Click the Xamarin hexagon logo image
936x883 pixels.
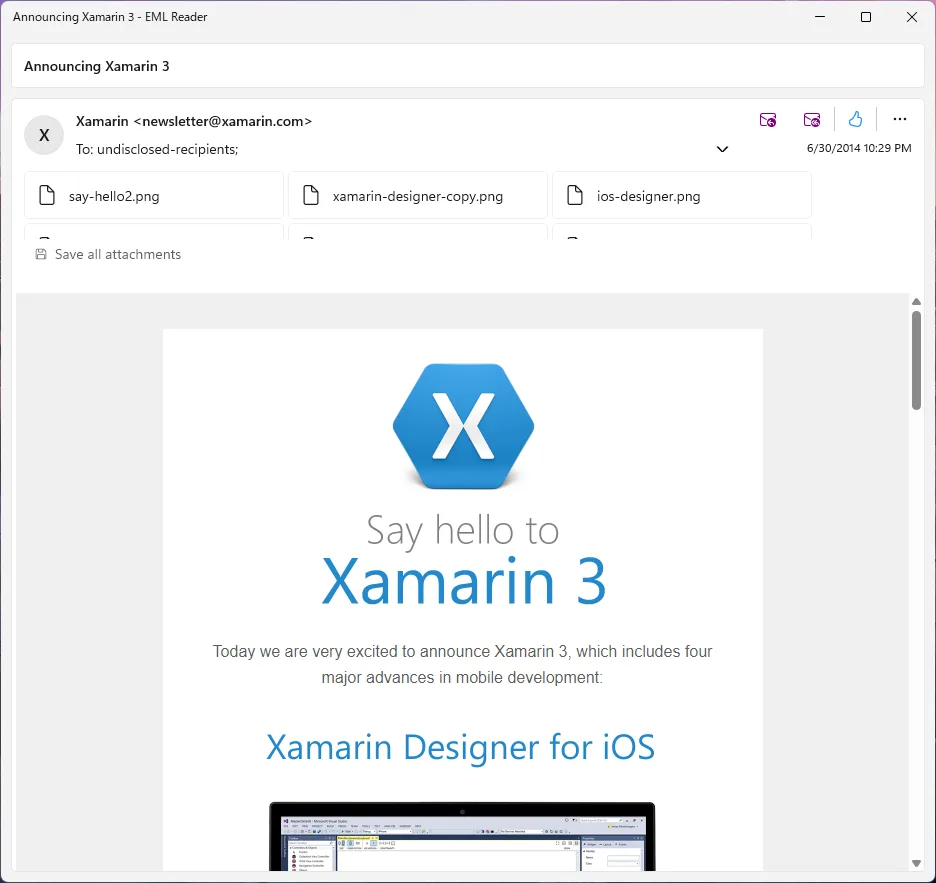(463, 426)
